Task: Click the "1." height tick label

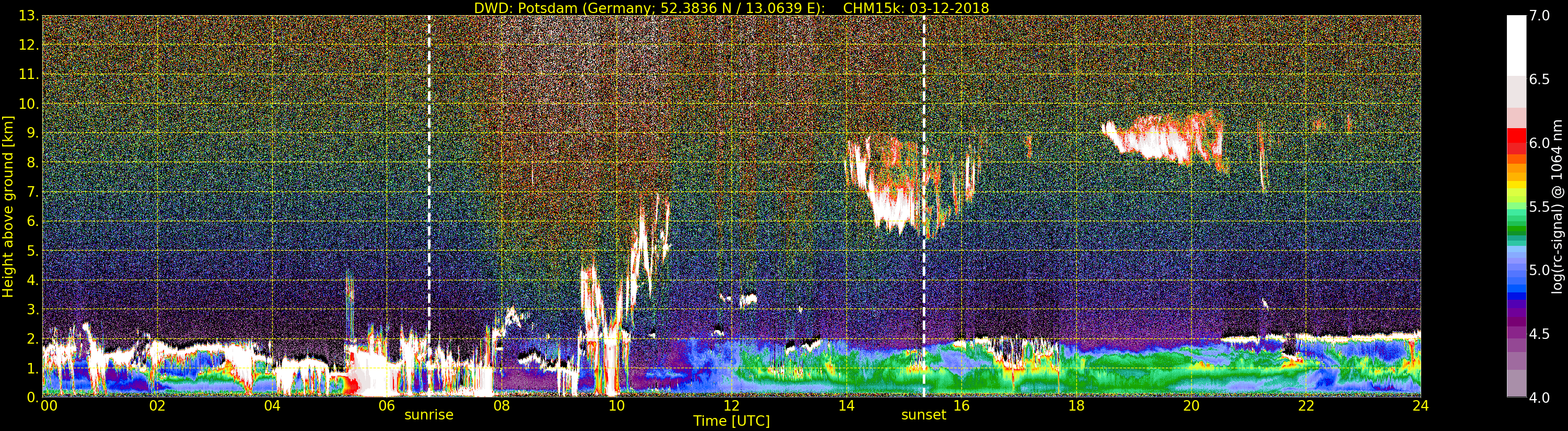Action: coord(32,368)
